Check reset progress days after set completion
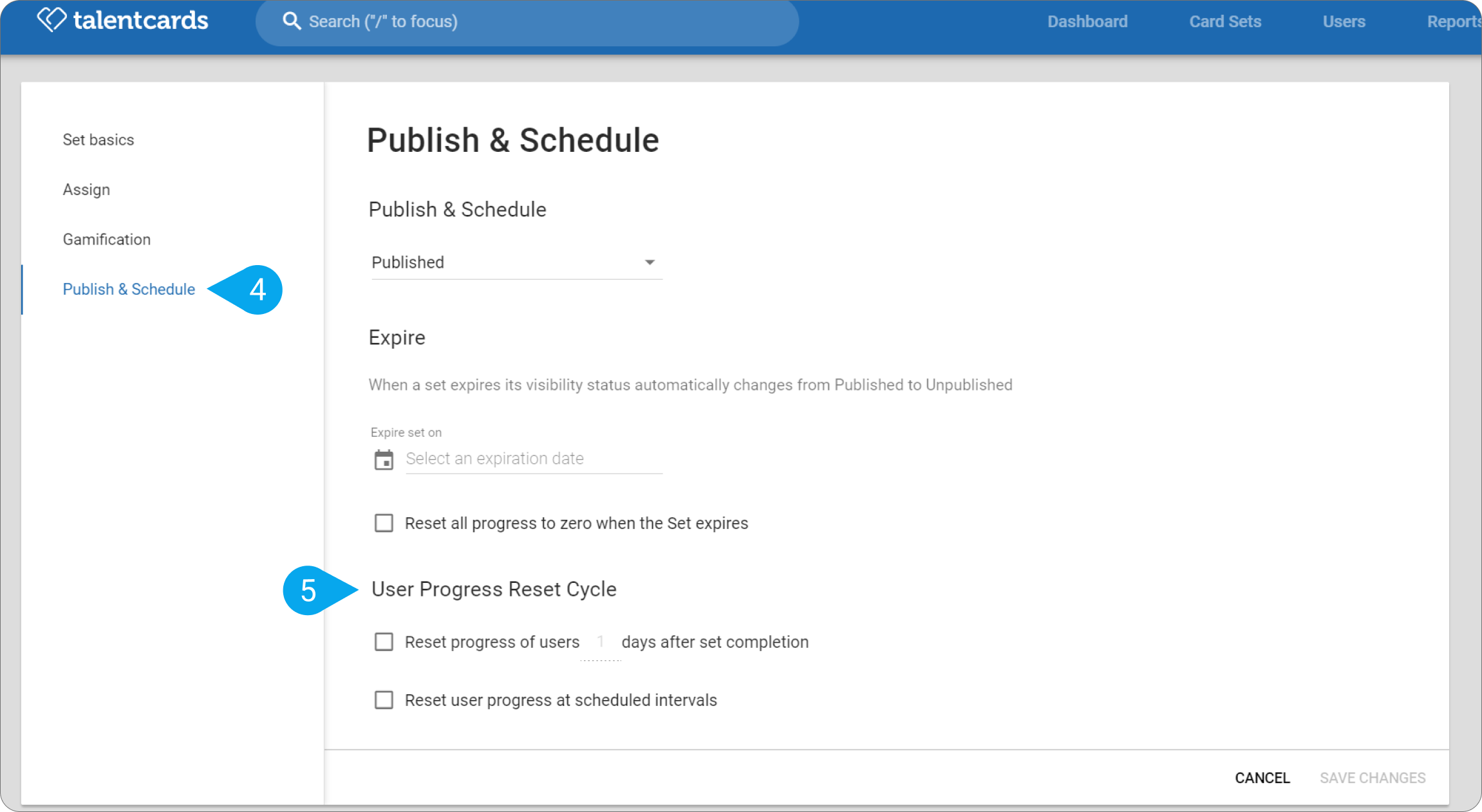The width and height of the screenshot is (1482, 812). 384,641
